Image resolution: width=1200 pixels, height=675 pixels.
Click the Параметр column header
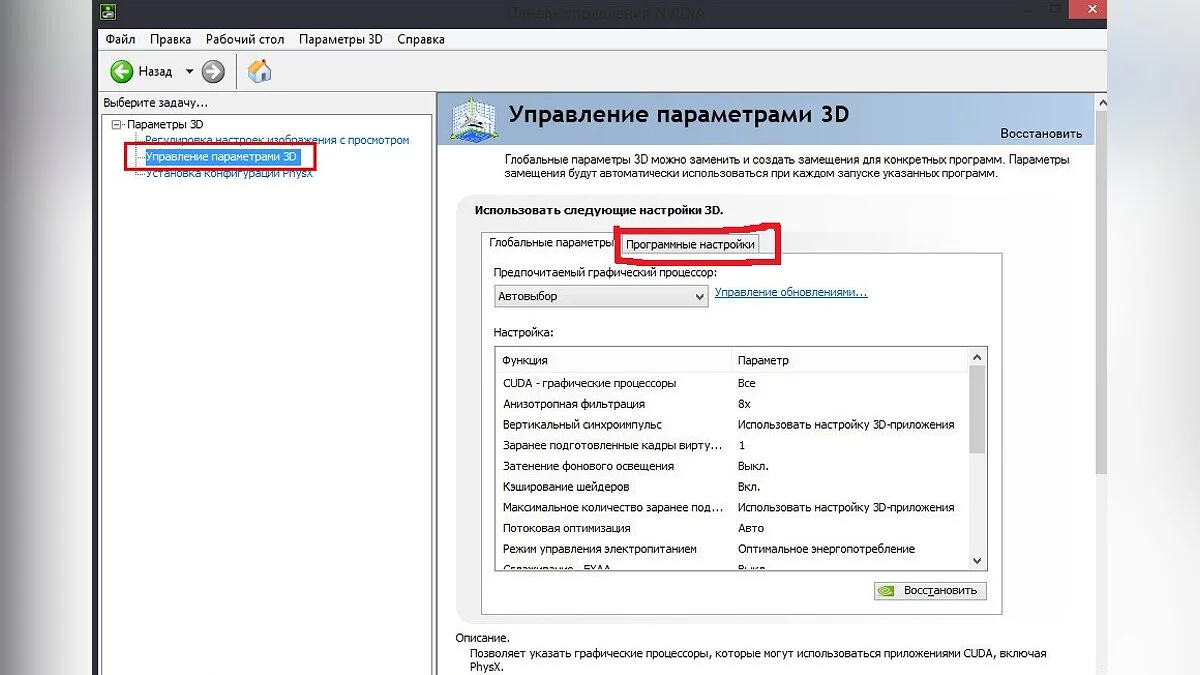850,360
